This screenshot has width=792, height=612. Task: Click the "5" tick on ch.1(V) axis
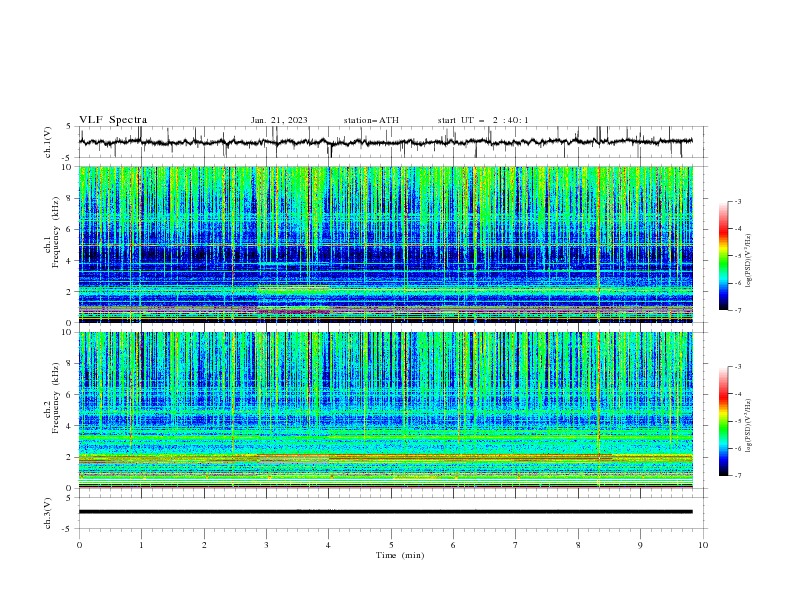[69, 127]
